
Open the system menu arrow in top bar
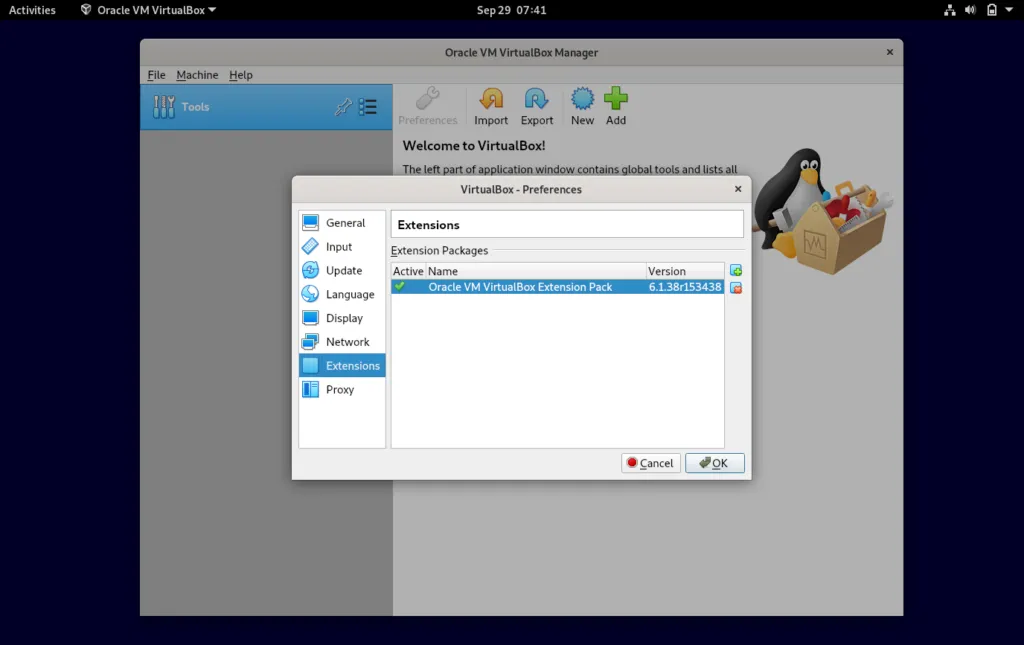pos(1009,10)
